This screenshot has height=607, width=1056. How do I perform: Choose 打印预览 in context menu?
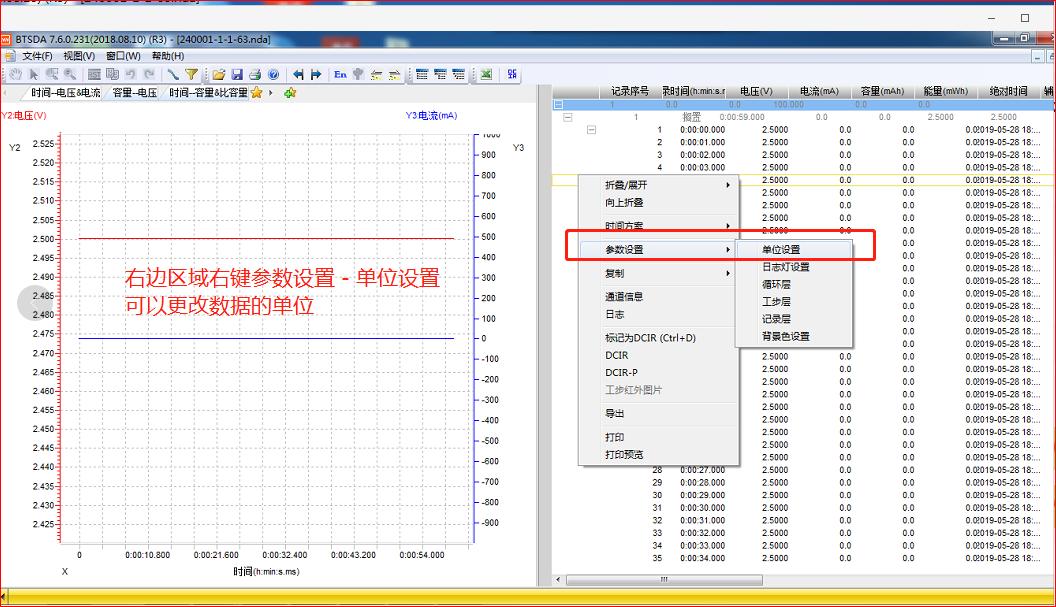[659, 455]
